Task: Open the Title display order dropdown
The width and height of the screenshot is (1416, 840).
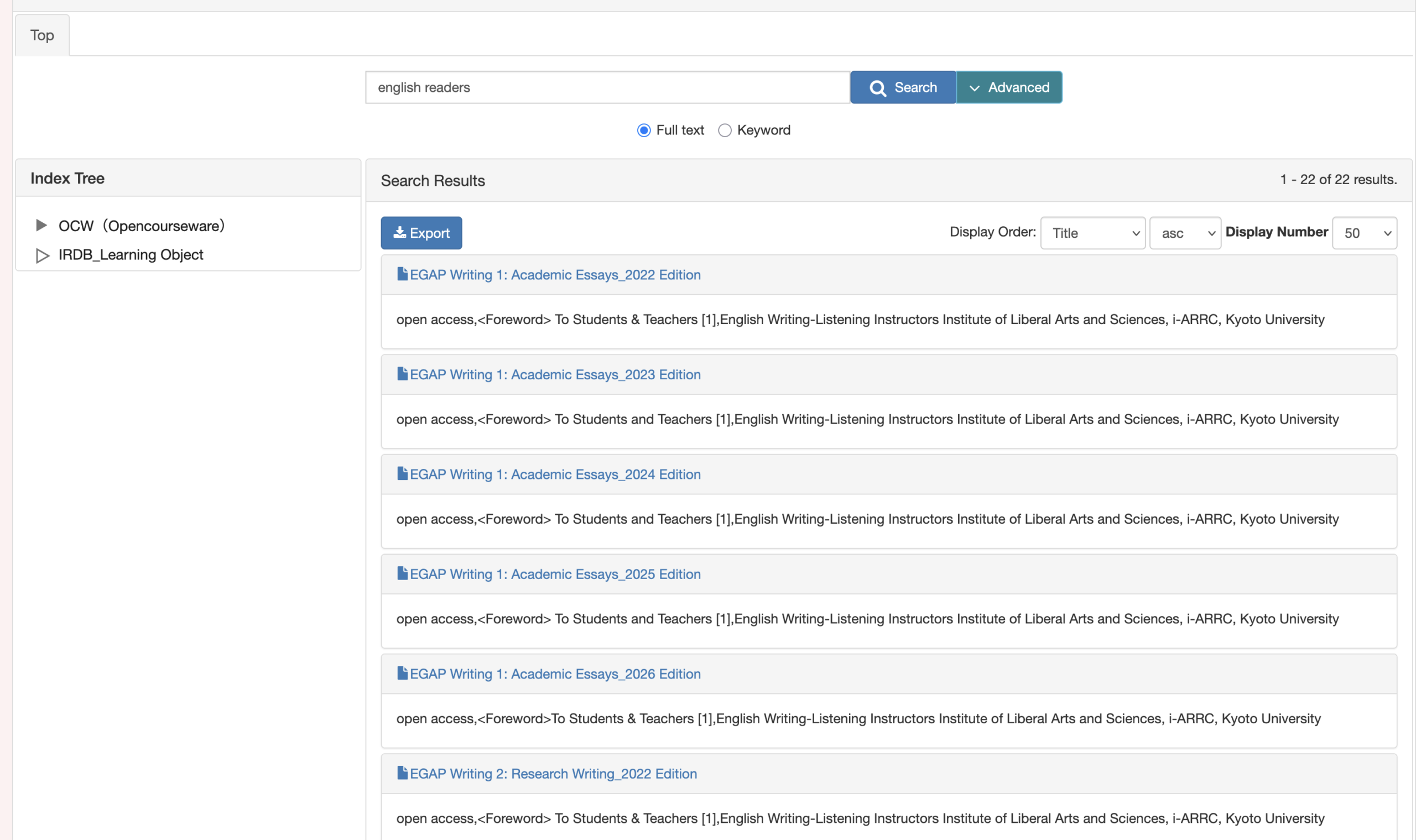Action: [x=1092, y=233]
